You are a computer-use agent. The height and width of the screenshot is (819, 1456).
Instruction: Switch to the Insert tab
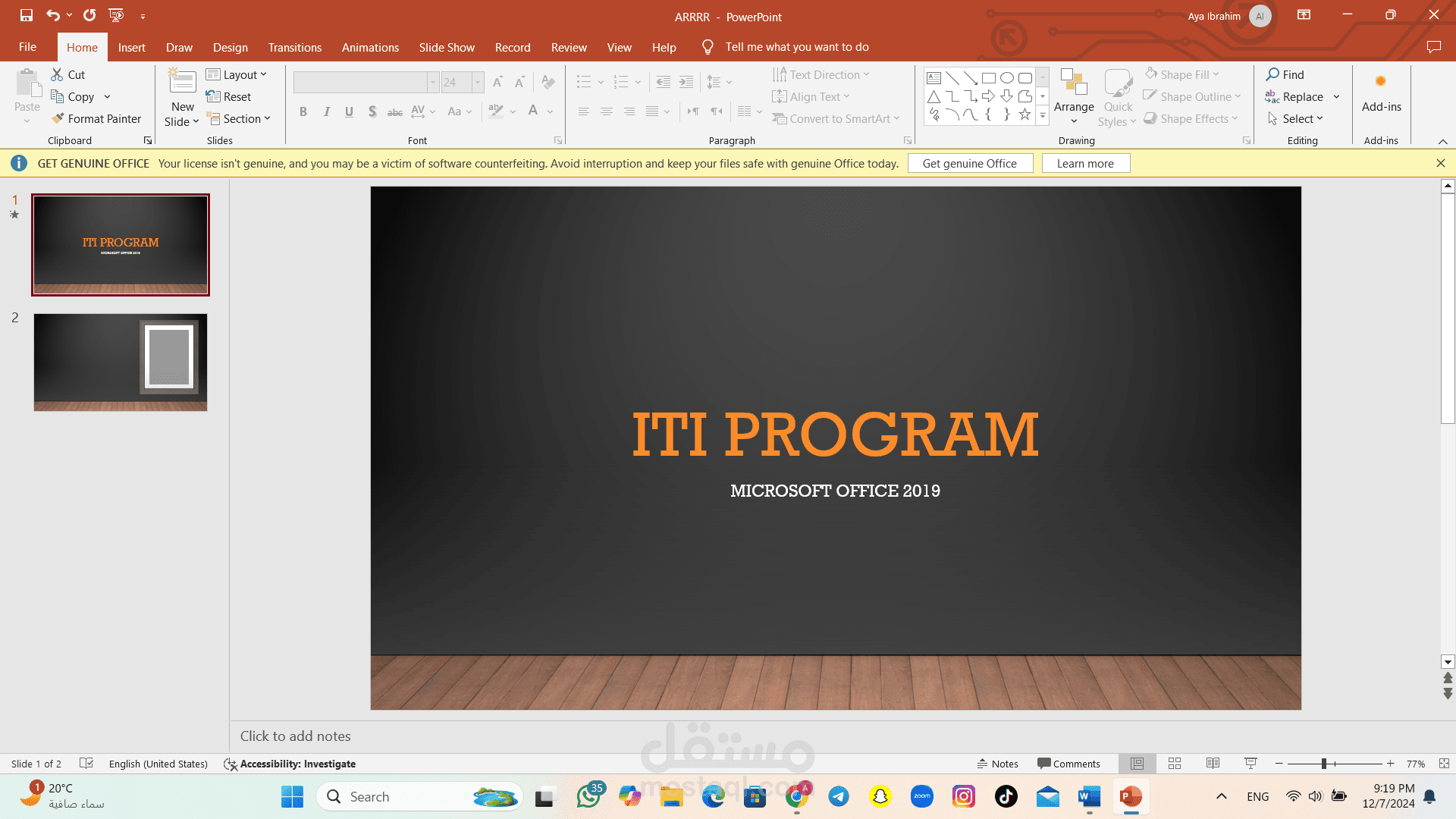131,47
